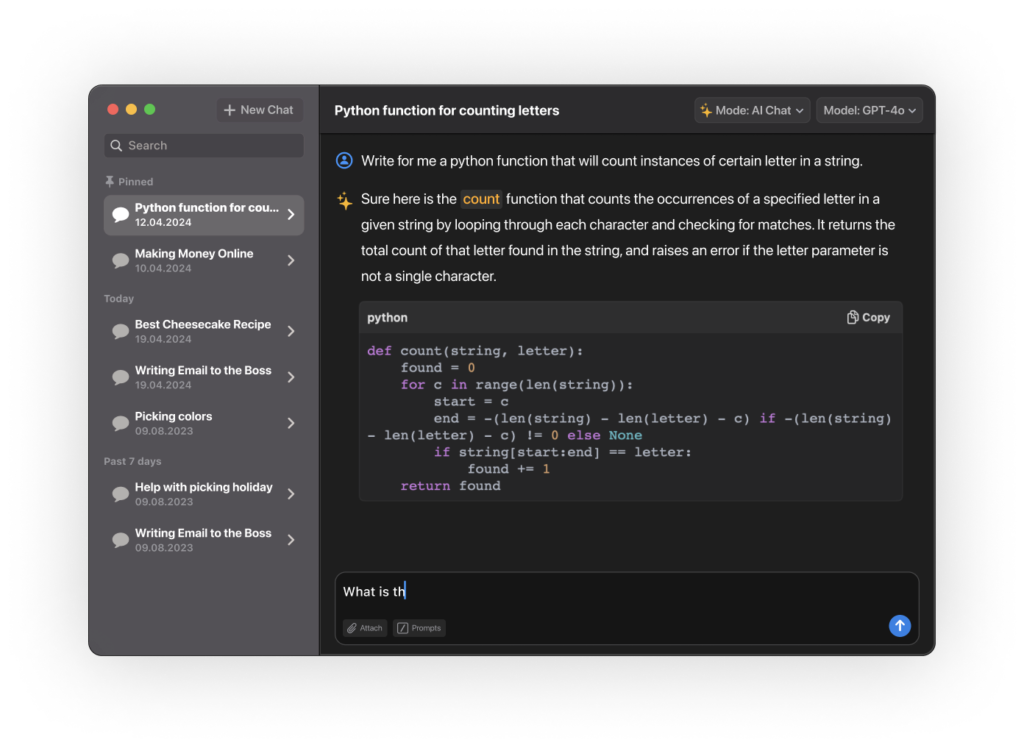Click the AI sparkle icon beside response
This screenshot has height=748, width=1024.
point(344,201)
